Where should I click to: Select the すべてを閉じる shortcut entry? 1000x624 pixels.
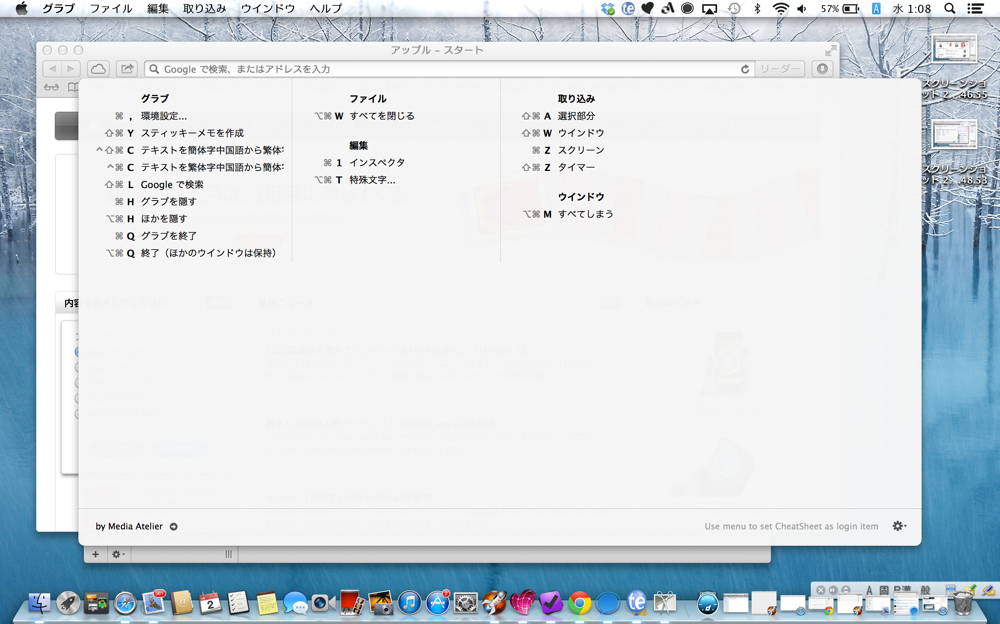tap(381, 116)
